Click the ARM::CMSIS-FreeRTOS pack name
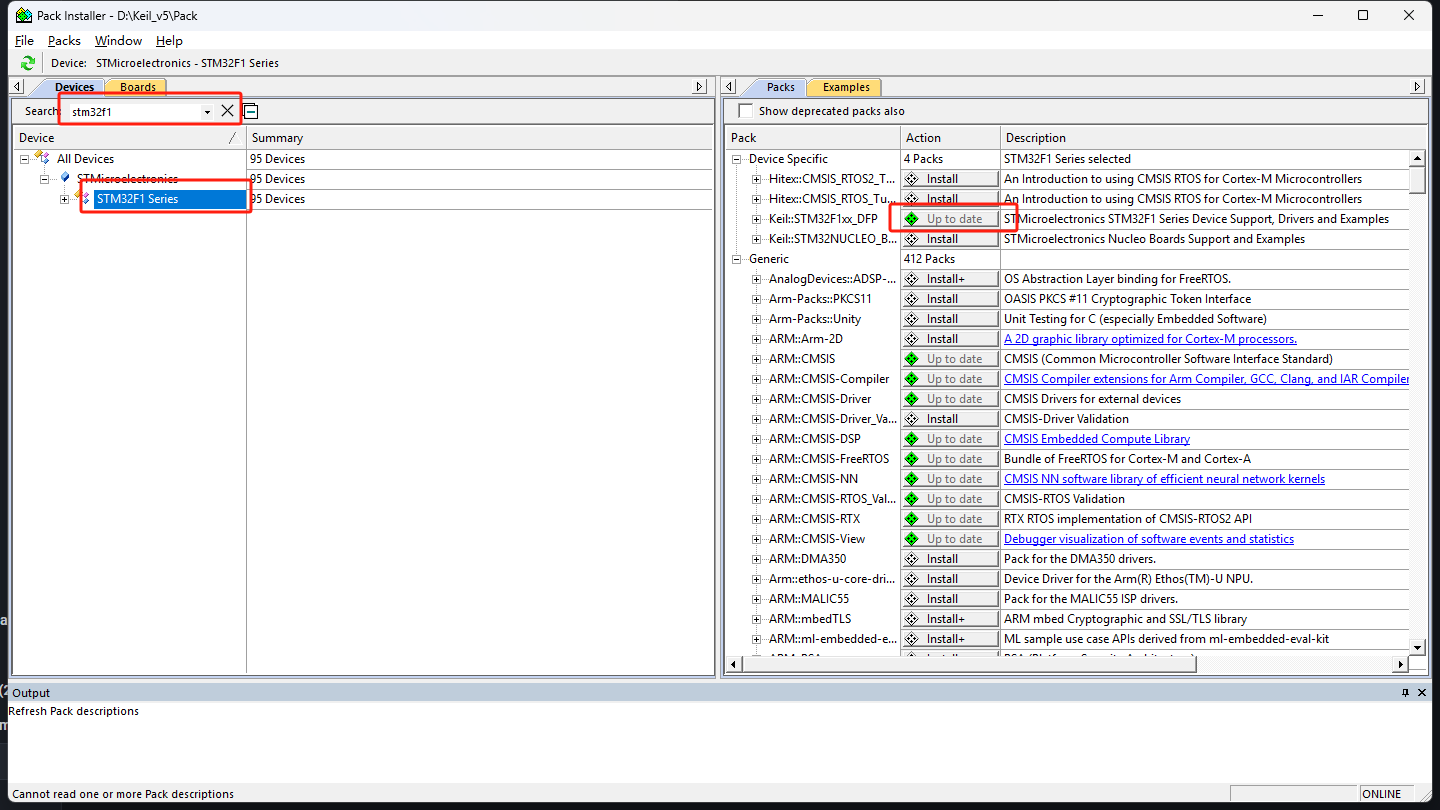The width and height of the screenshot is (1440, 810). tap(829, 459)
